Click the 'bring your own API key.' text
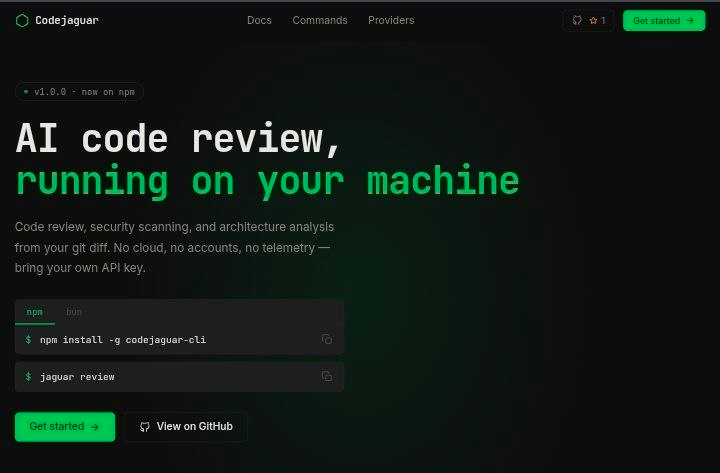 [80, 268]
